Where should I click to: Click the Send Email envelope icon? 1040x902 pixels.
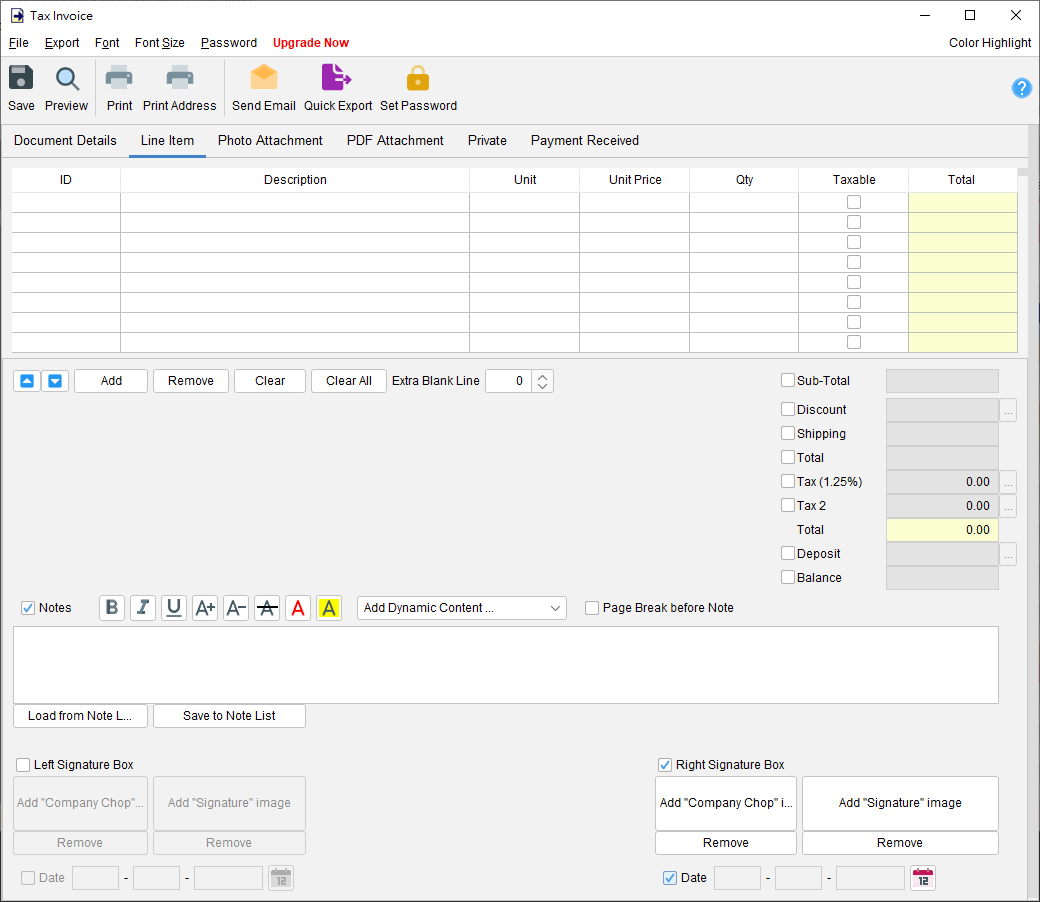coord(263,77)
